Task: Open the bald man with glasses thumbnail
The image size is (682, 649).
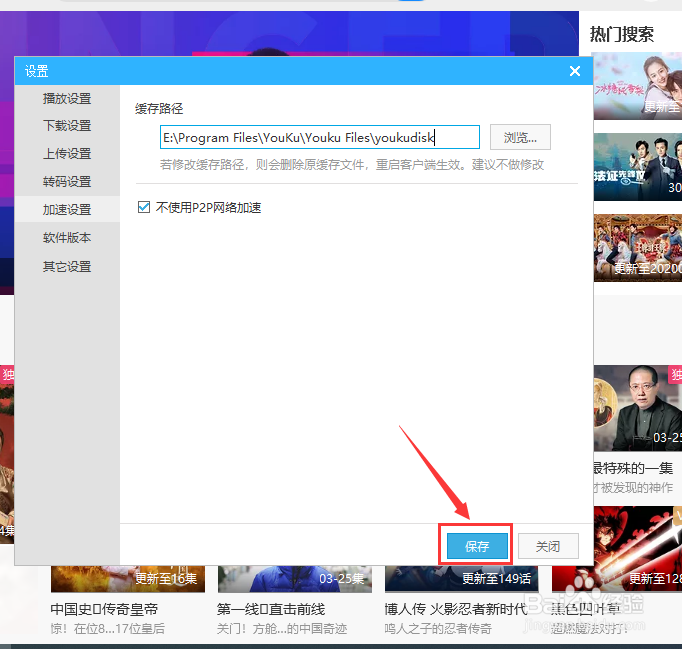Action: (x=638, y=408)
